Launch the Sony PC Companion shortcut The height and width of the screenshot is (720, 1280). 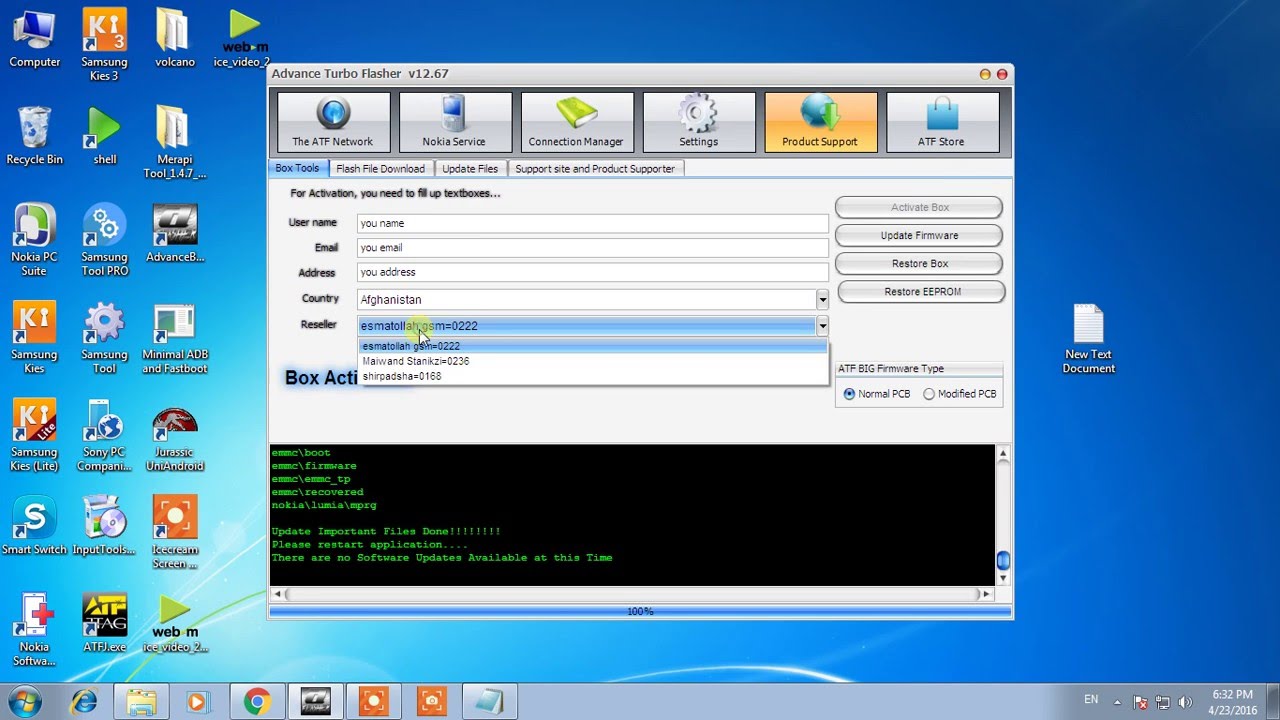click(104, 437)
